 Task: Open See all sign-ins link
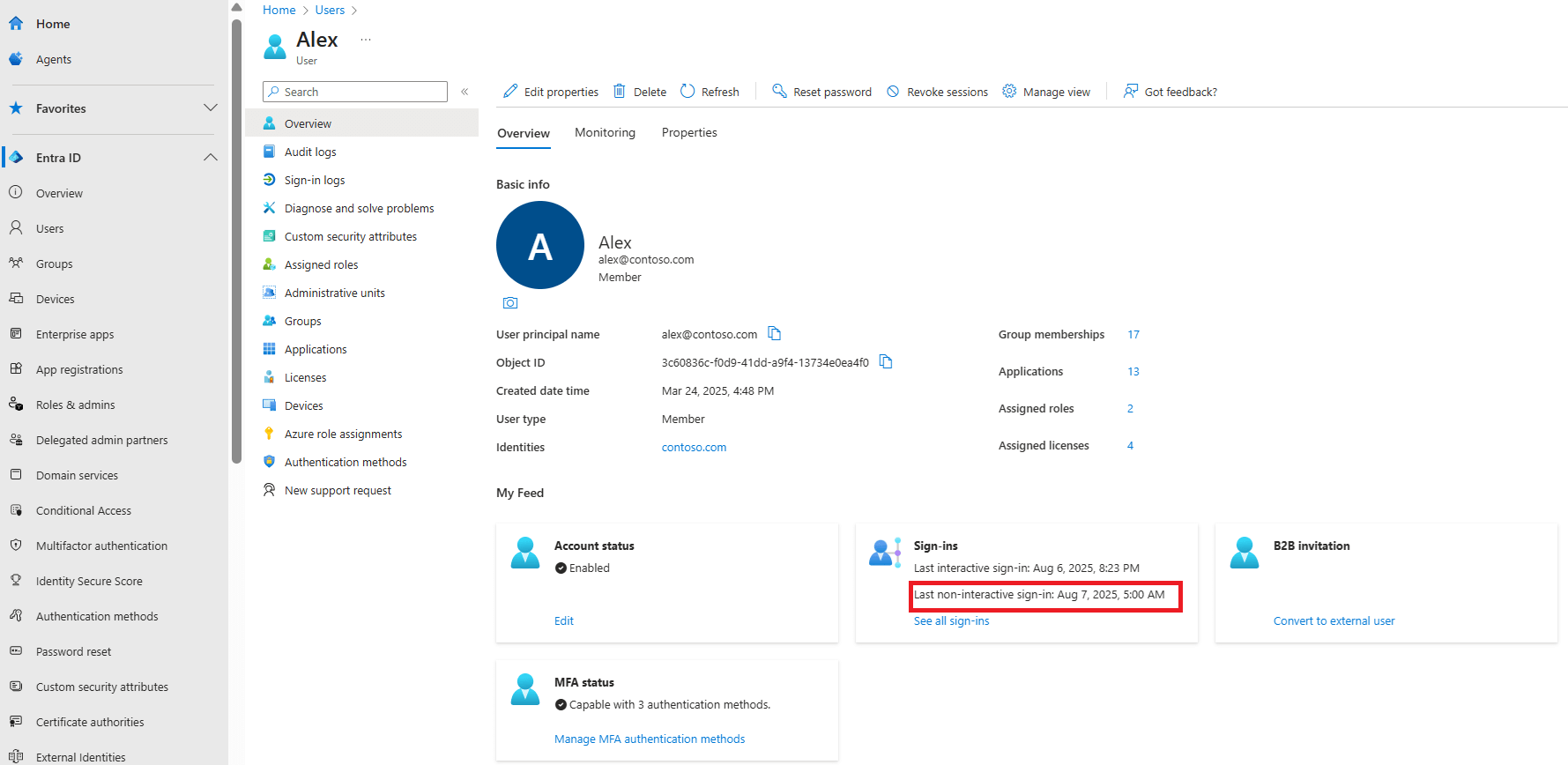(x=951, y=621)
